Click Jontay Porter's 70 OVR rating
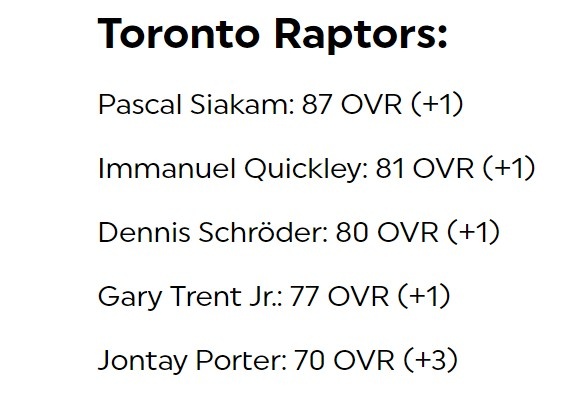This screenshot has height=397, width=585. [344, 360]
